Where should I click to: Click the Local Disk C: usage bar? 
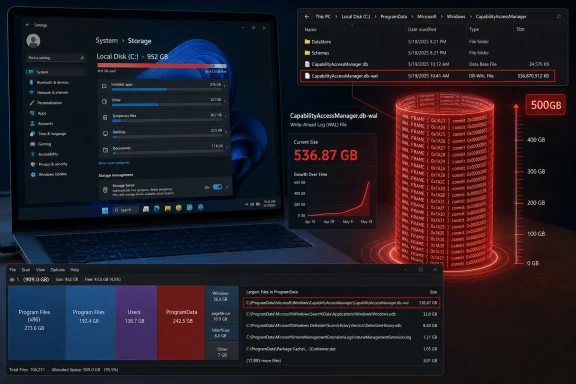(162, 65)
